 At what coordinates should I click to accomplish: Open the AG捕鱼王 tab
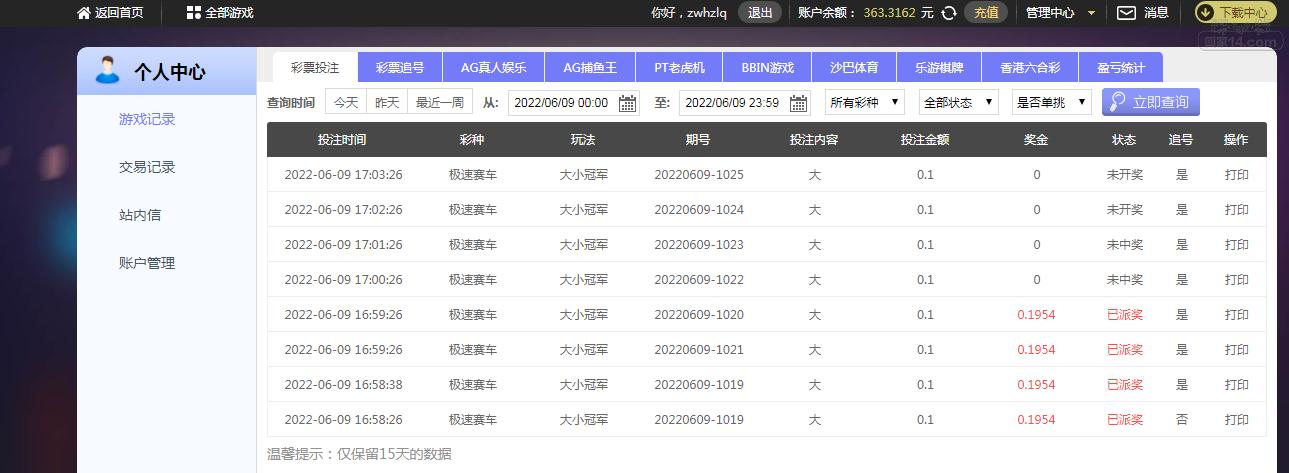coord(590,68)
